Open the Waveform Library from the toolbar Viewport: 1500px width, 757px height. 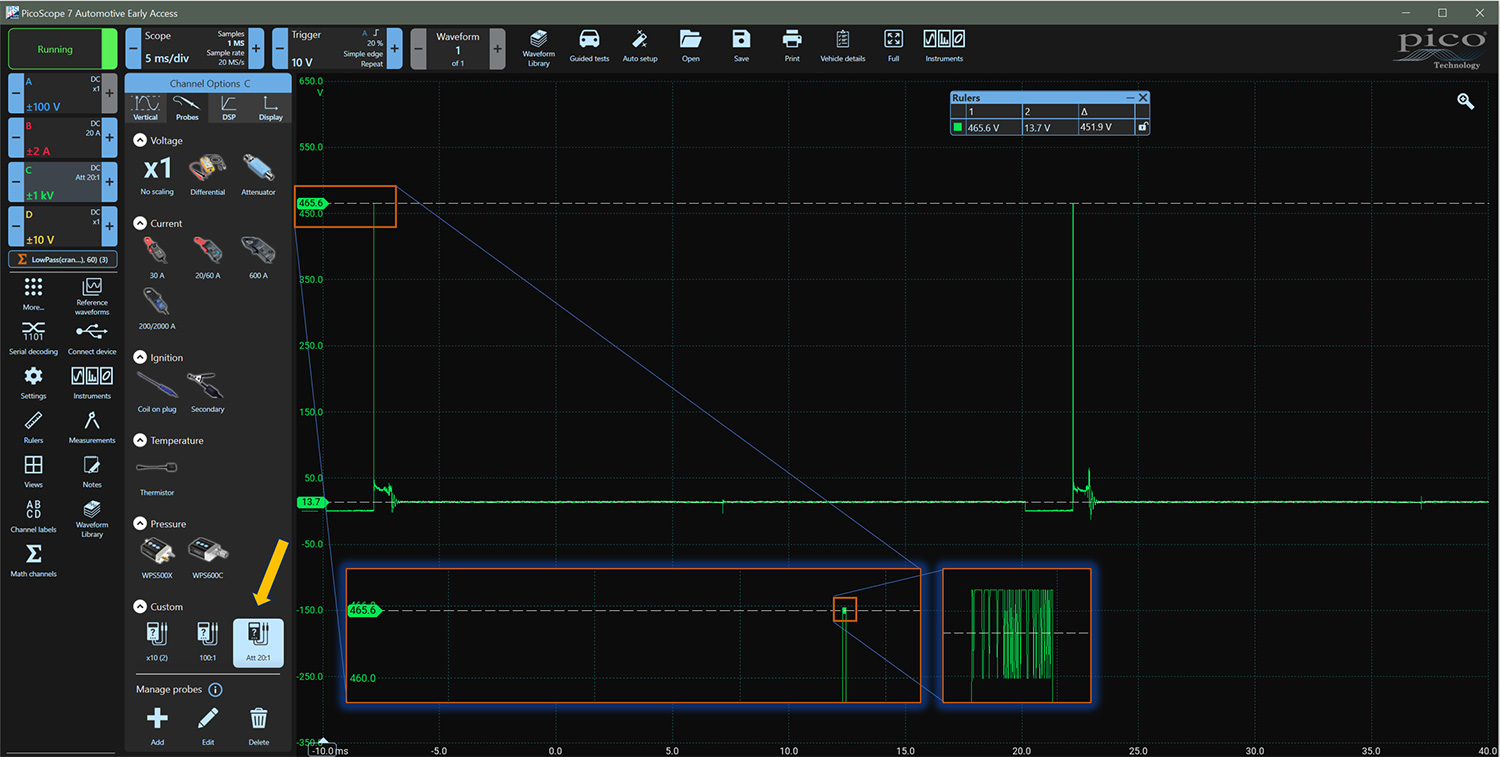tap(538, 46)
